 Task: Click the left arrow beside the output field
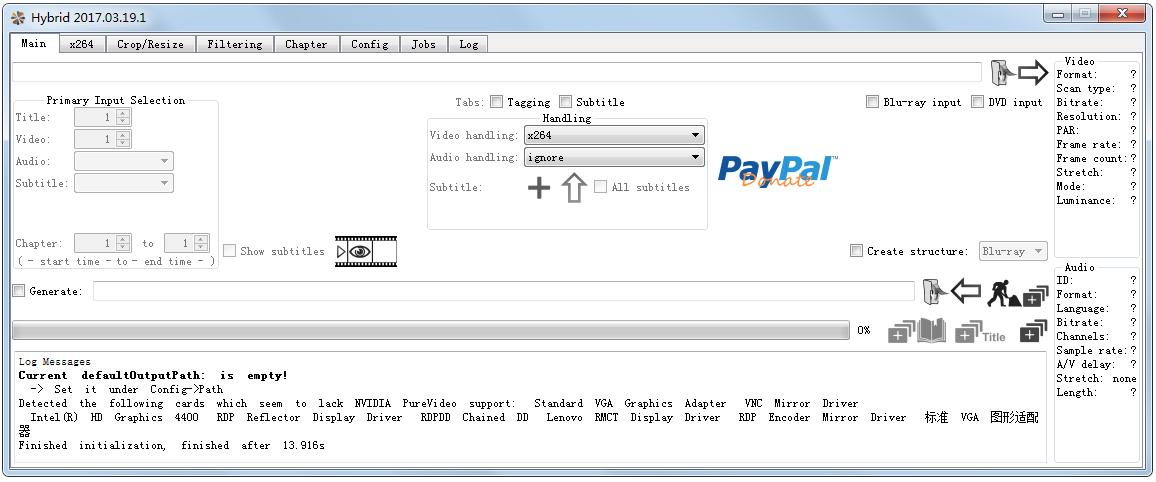click(965, 291)
